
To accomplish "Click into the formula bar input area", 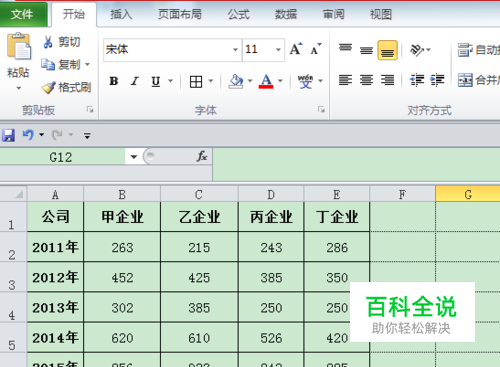I will [x=356, y=165].
